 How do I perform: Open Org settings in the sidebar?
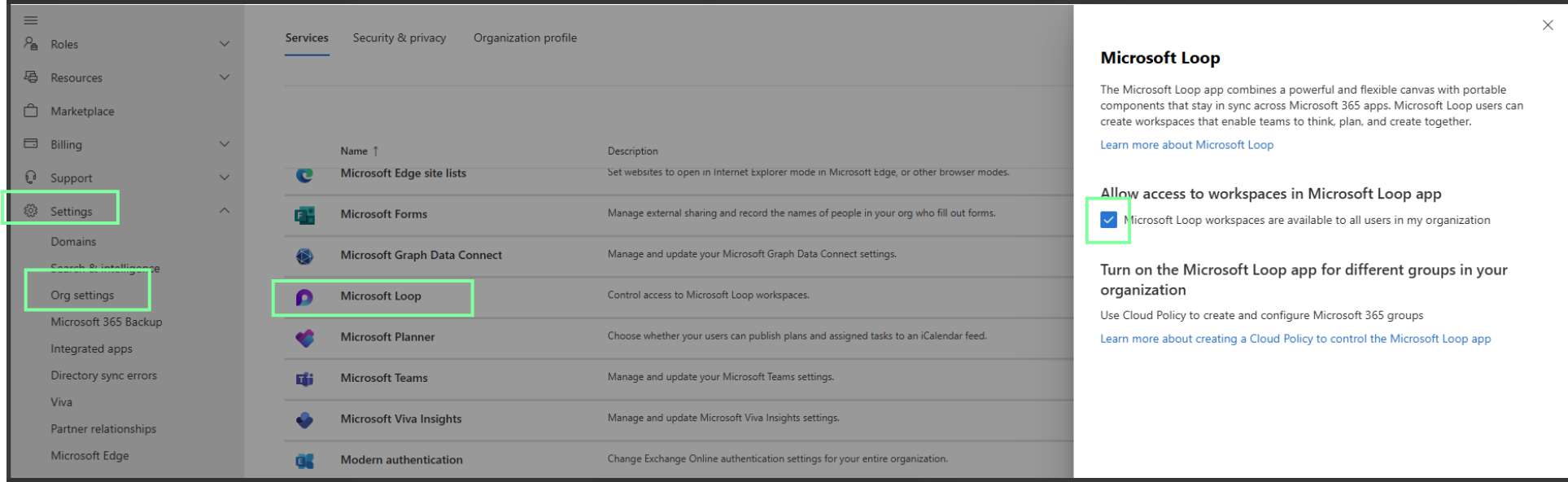click(82, 295)
